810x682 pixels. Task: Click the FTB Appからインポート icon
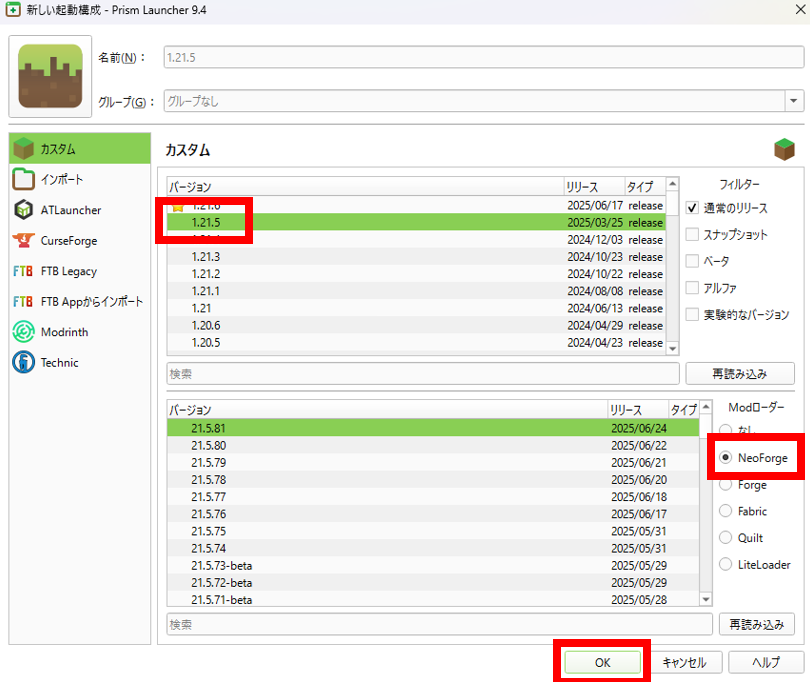coord(23,302)
